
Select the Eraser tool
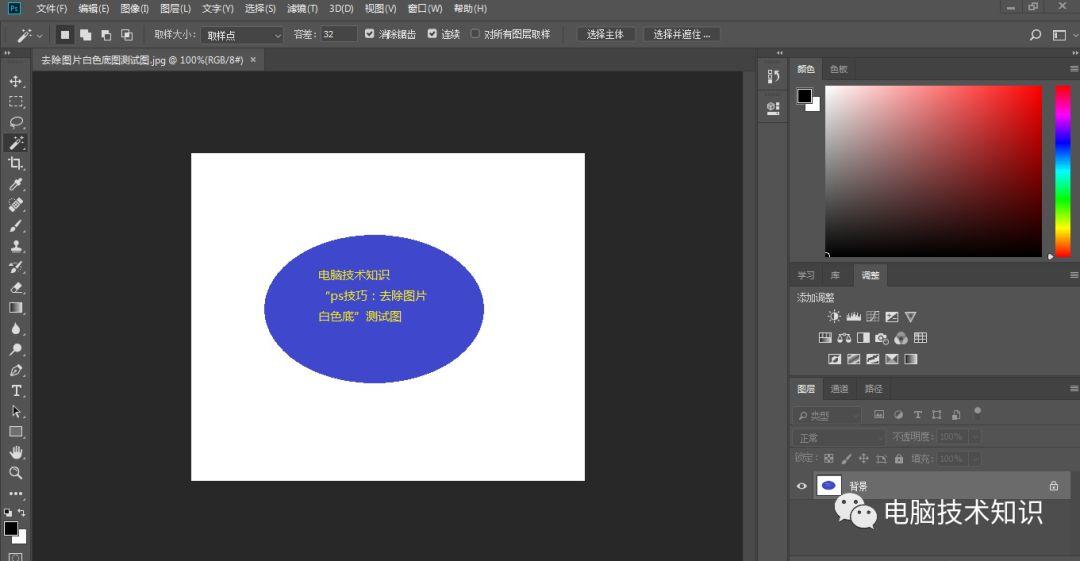[16, 287]
